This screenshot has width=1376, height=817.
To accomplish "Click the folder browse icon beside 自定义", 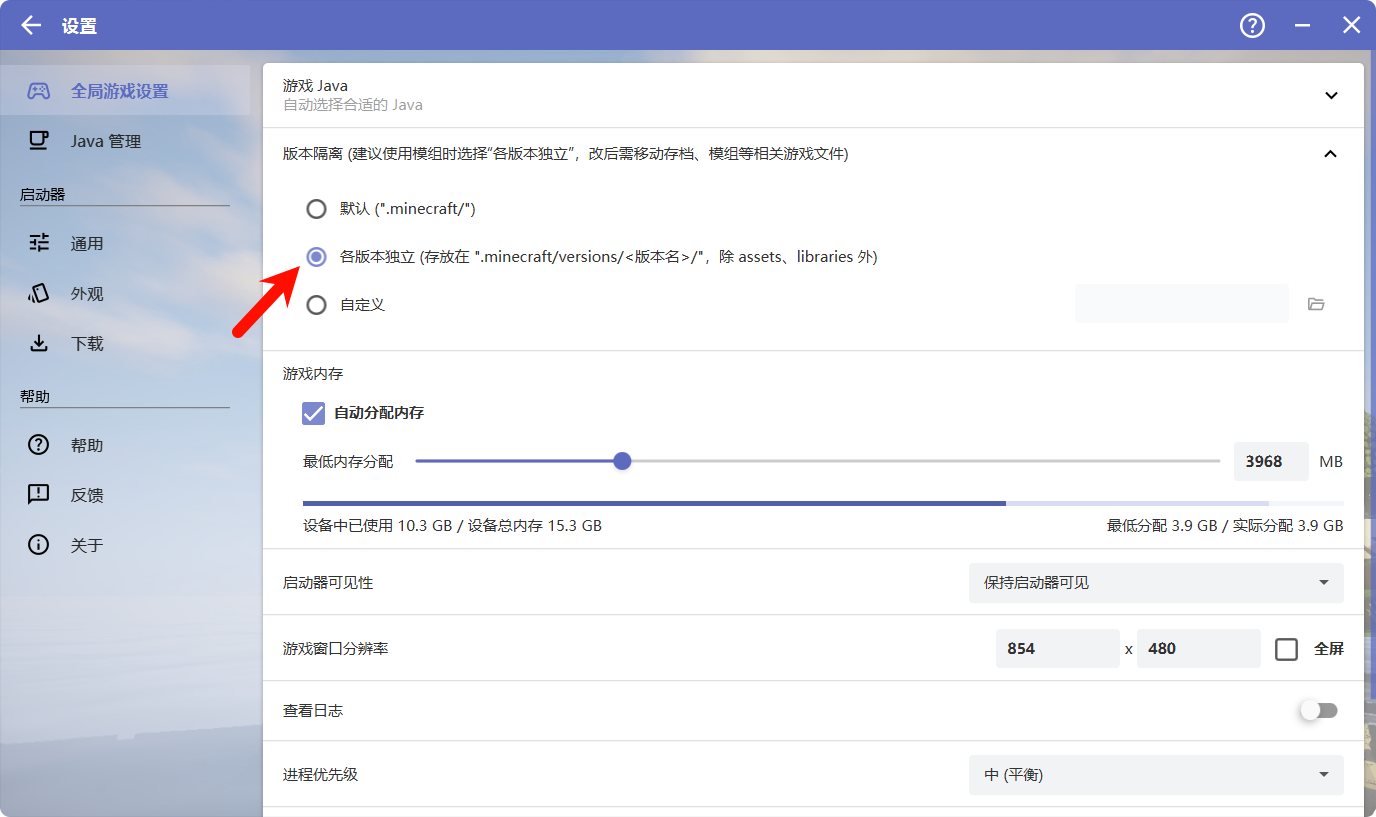I will point(1316,304).
